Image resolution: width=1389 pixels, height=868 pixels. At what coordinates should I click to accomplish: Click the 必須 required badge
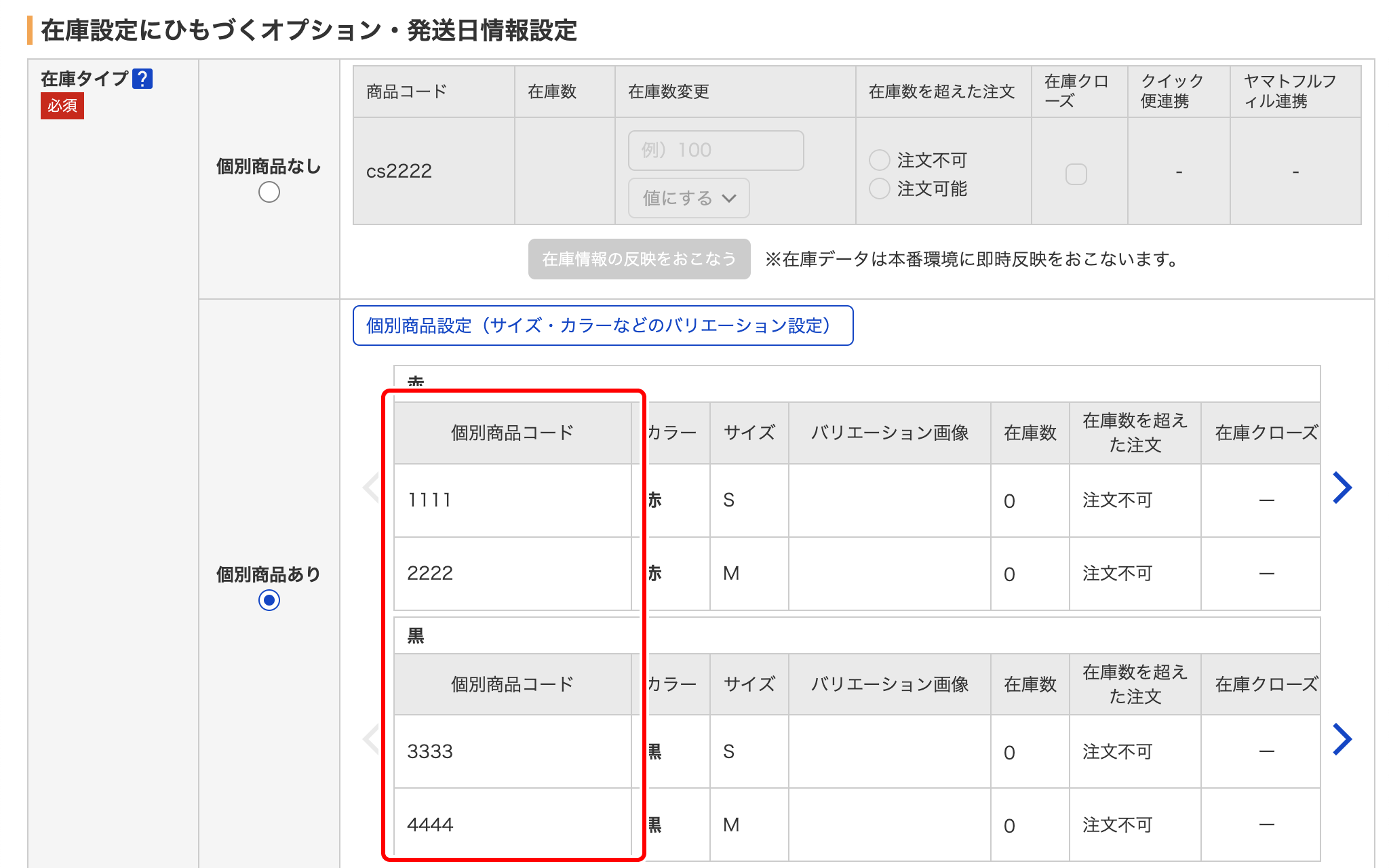(x=62, y=106)
